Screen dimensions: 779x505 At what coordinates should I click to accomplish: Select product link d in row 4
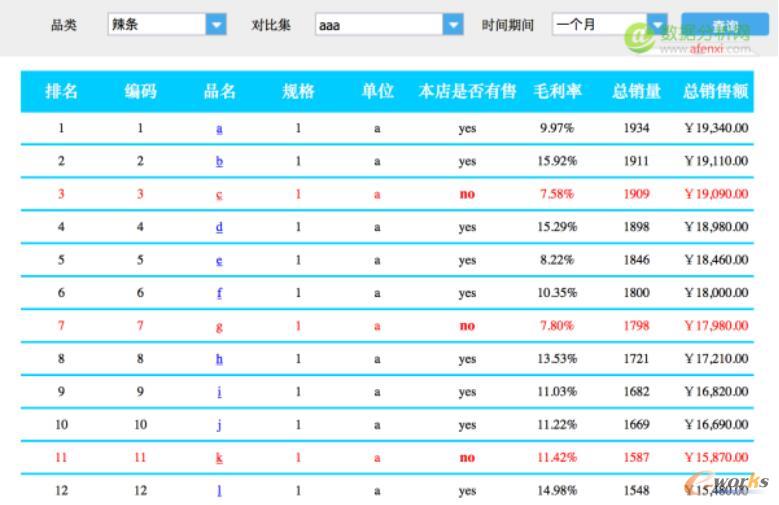click(x=219, y=227)
